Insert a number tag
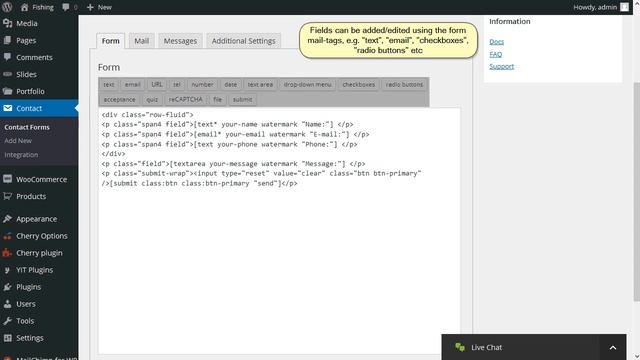This screenshot has width=640, height=360. [202, 84]
